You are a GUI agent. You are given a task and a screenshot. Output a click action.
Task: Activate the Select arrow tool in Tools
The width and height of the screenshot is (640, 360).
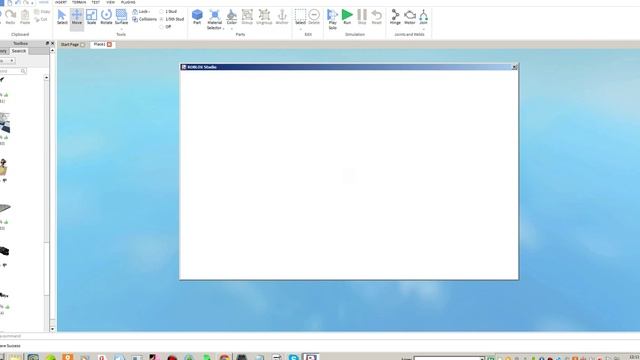[x=62, y=17]
